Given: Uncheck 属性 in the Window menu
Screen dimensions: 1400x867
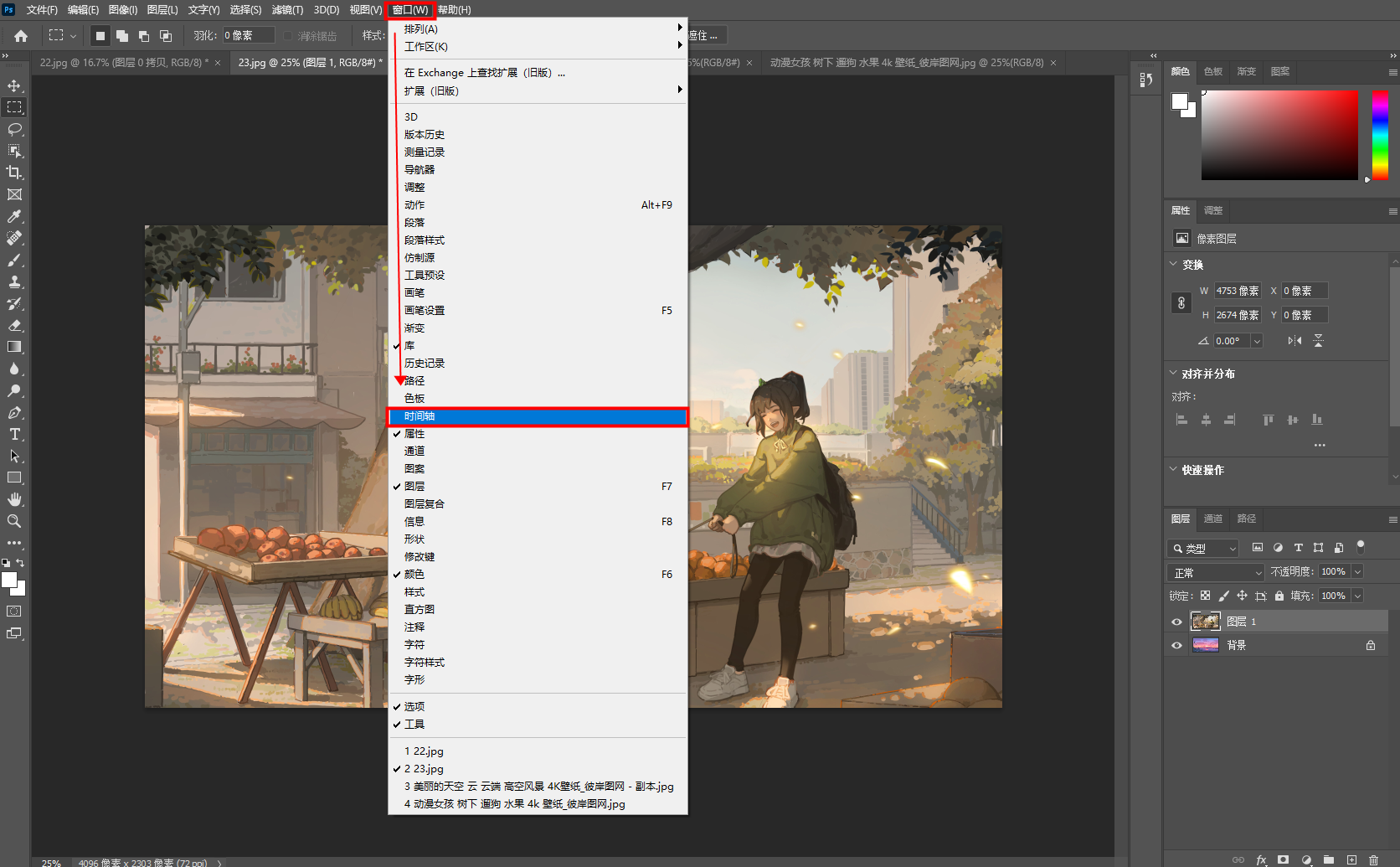Looking at the screenshot, I should click(x=538, y=434).
